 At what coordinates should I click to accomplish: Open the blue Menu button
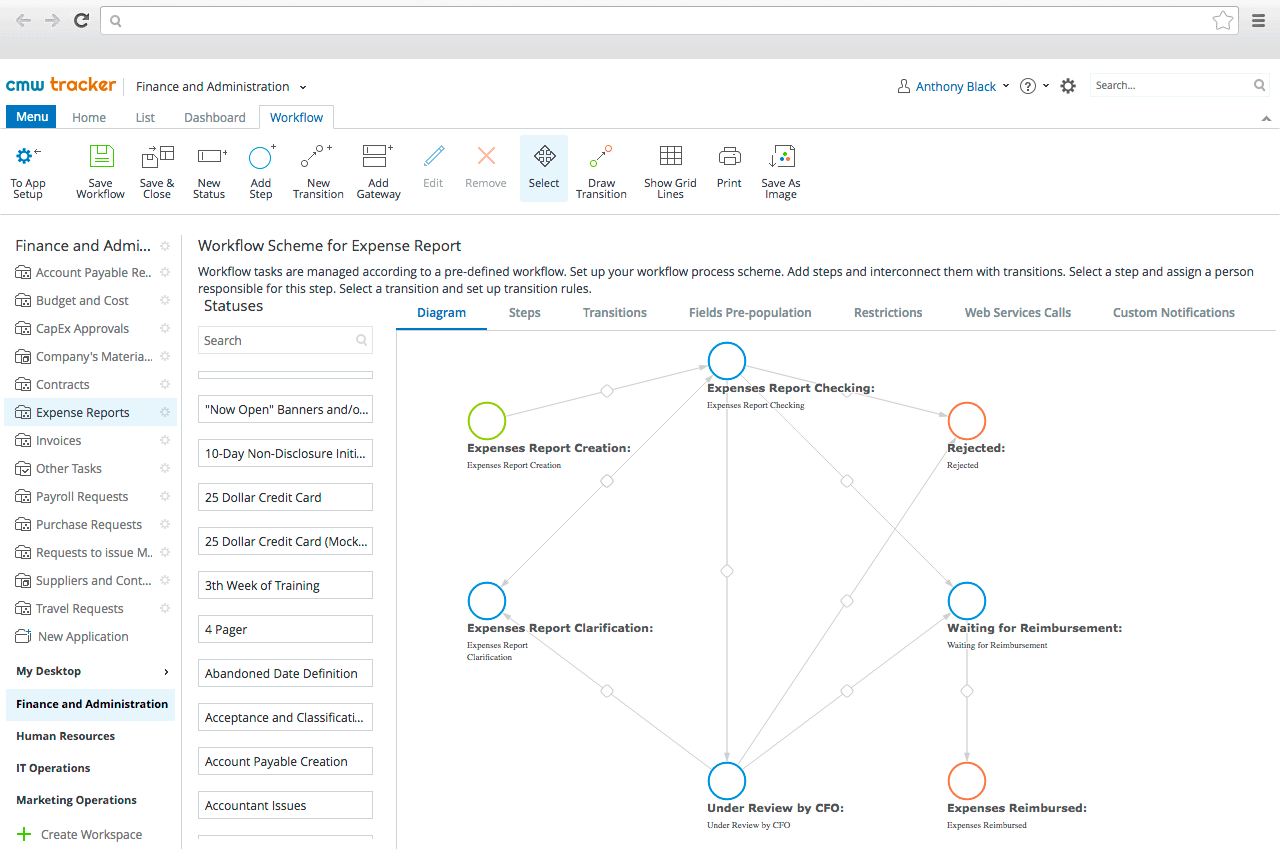pyautogui.click(x=32, y=117)
